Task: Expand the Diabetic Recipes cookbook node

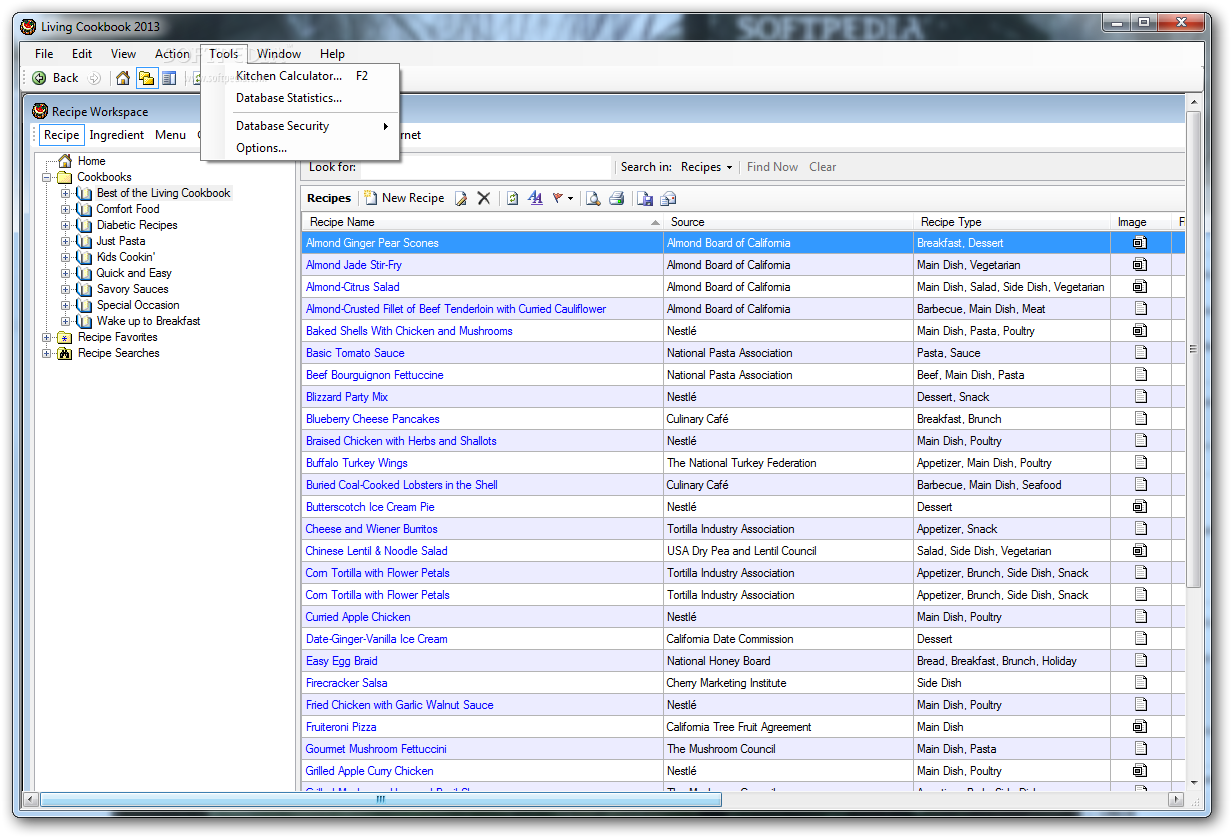Action: [x=65, y=225]
